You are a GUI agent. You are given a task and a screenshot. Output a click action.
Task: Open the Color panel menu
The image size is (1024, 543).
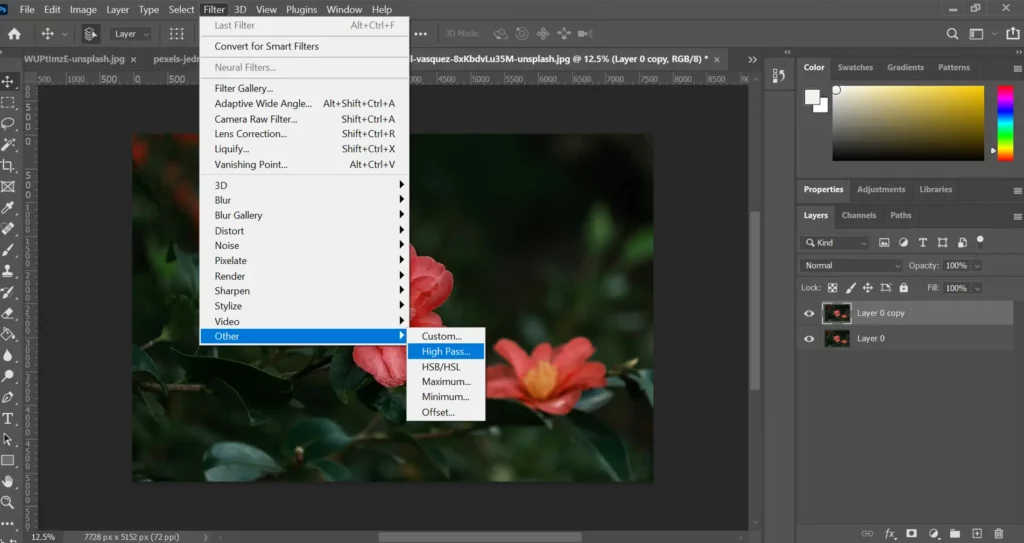click(1017, 68)
